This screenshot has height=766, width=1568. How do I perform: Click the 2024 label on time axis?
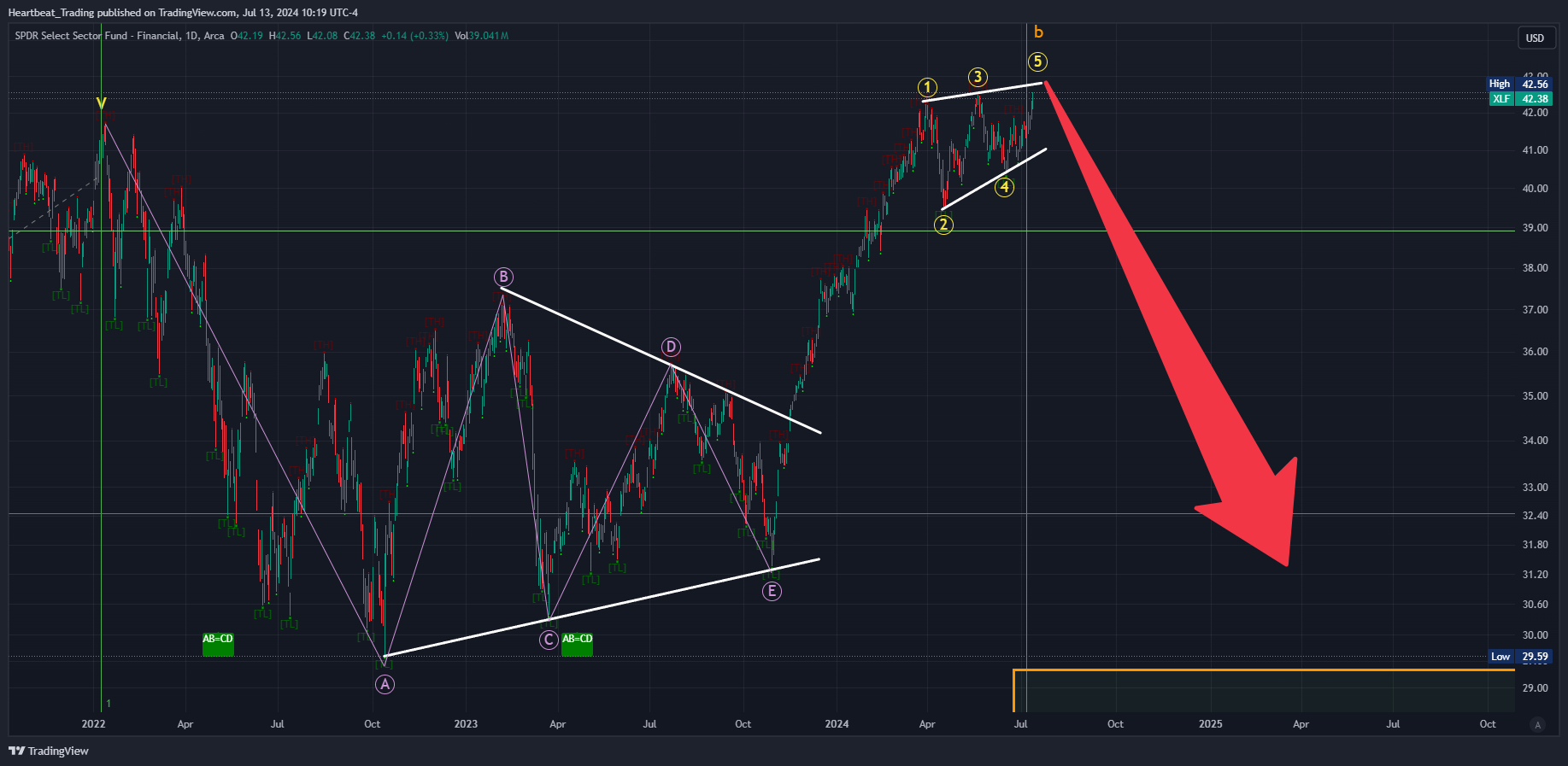pos(837,724)
